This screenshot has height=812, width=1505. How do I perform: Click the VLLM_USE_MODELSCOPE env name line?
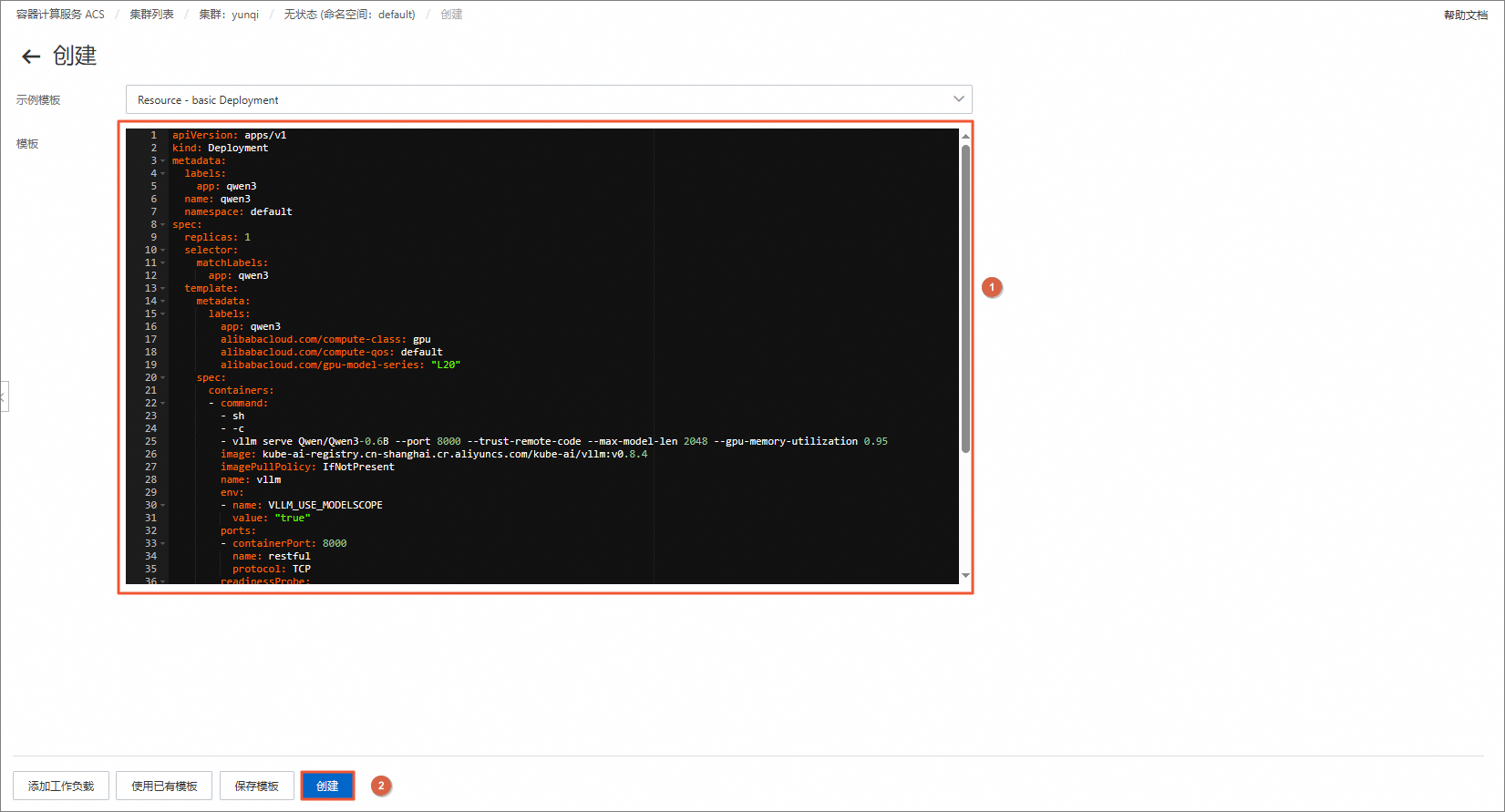(x=302, y=505)
